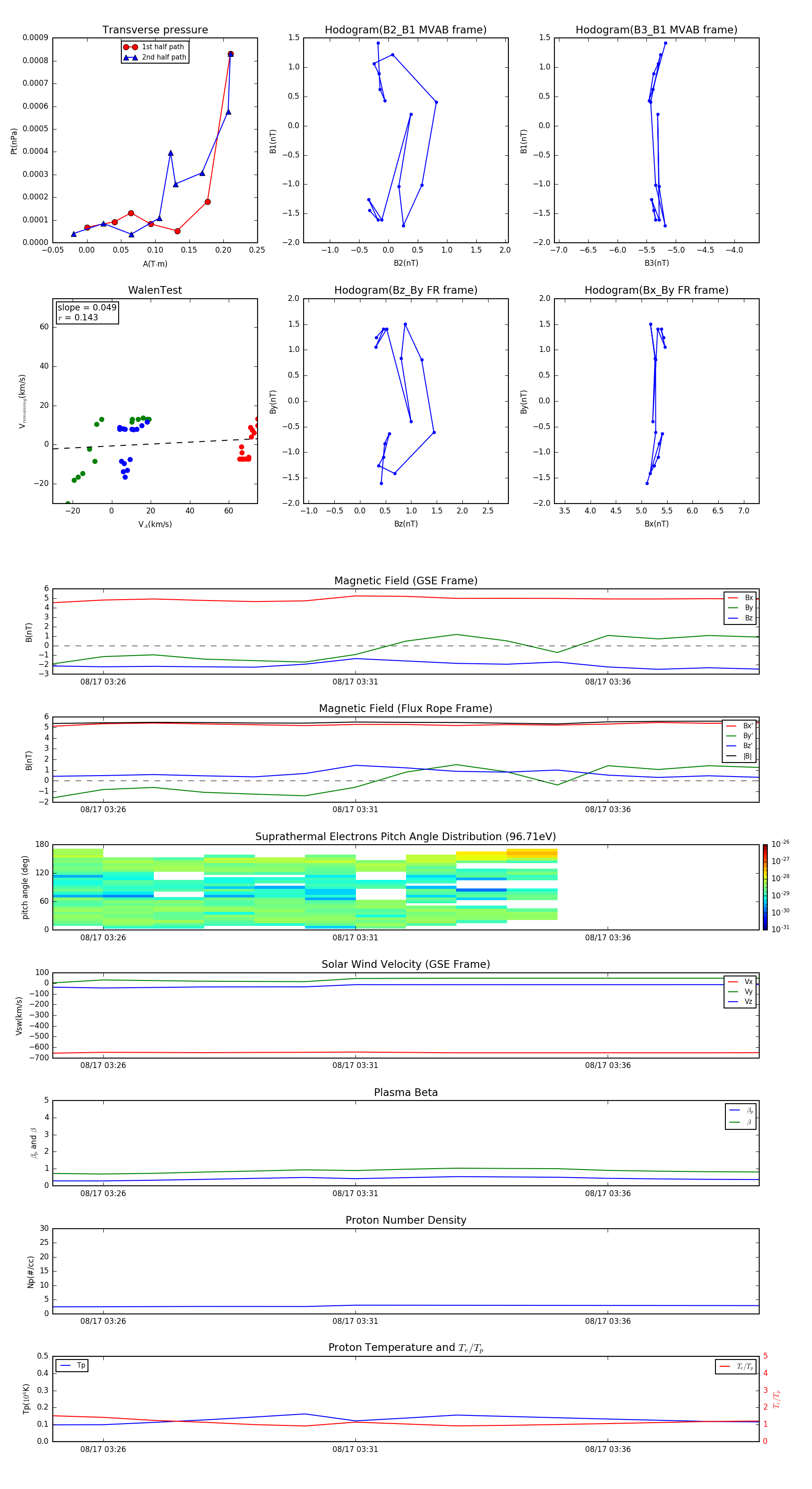Click the Suprathermal Electrons Pitch Angle Distribution title
Image resolution: width=812 pixels, height=1489 pixels.
click(406, 837)
